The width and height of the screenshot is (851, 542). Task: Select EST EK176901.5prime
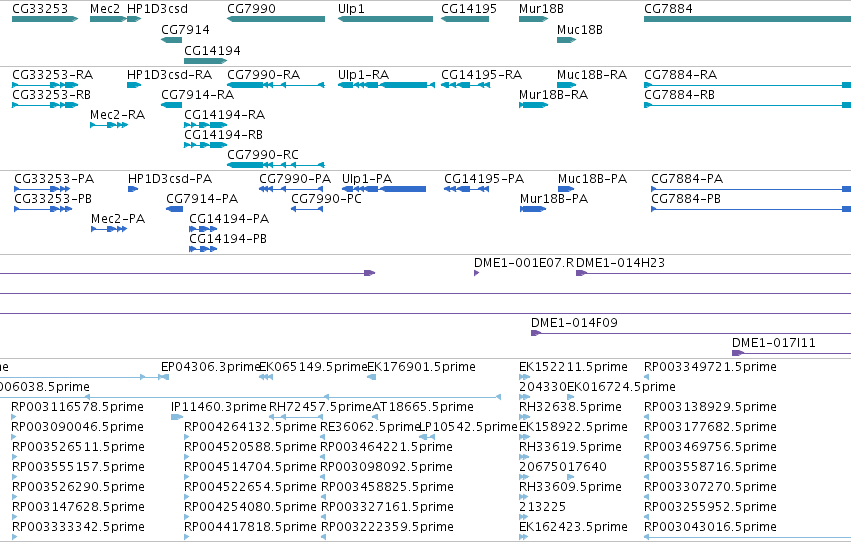422,367
